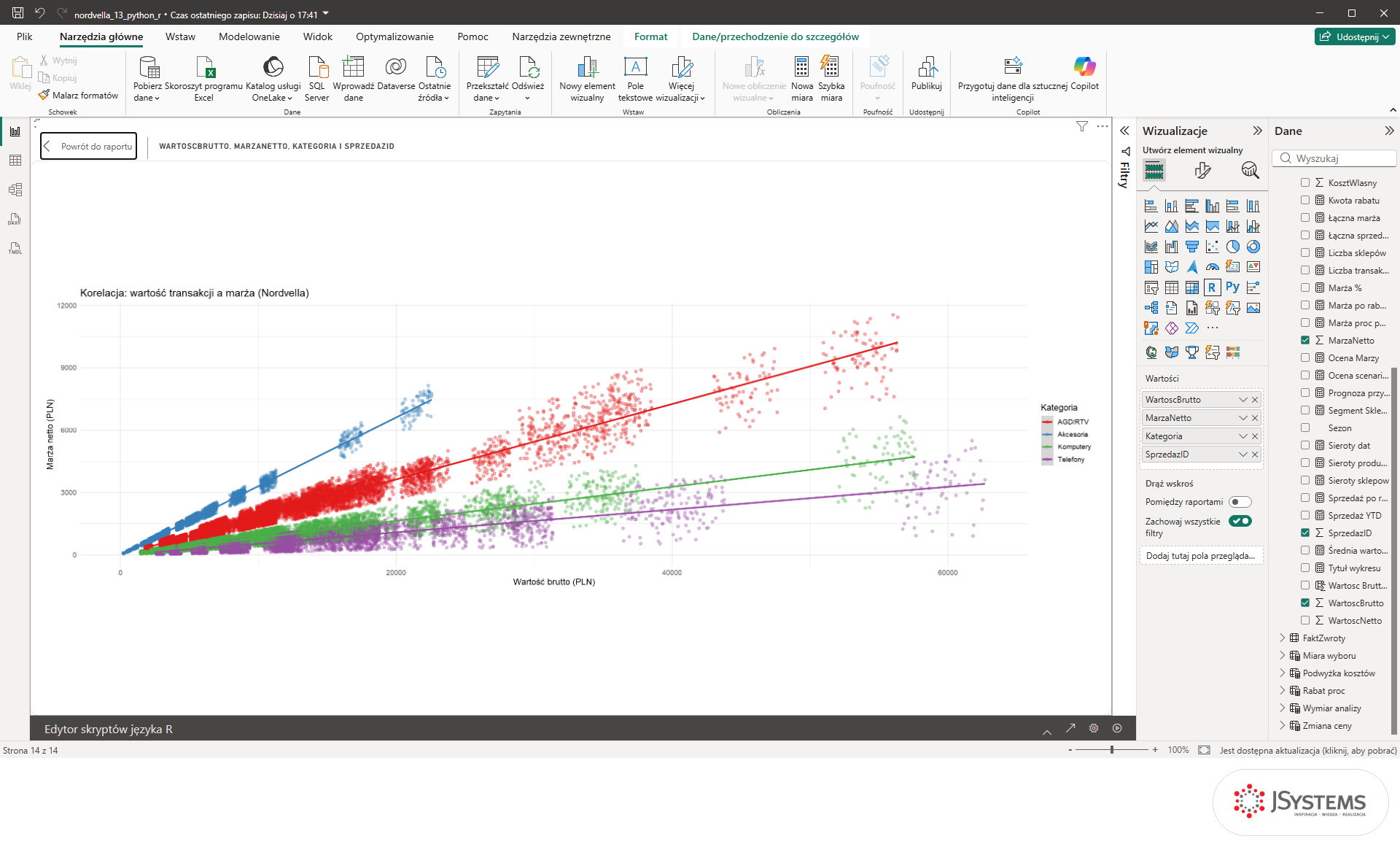Screen dimensions: 1400x847
Task: Uncheck the SprzedazID field checkbox
Action: click(x=1305, y=533)
